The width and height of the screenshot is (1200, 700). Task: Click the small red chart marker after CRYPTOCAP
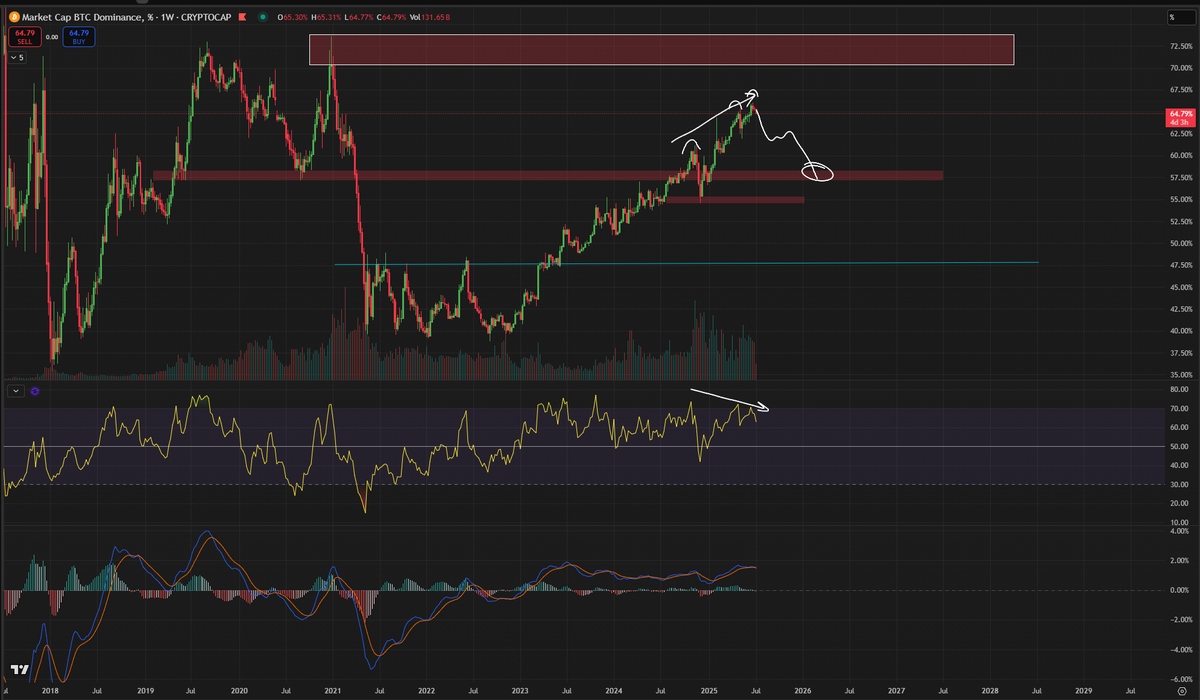click(242, 17)
